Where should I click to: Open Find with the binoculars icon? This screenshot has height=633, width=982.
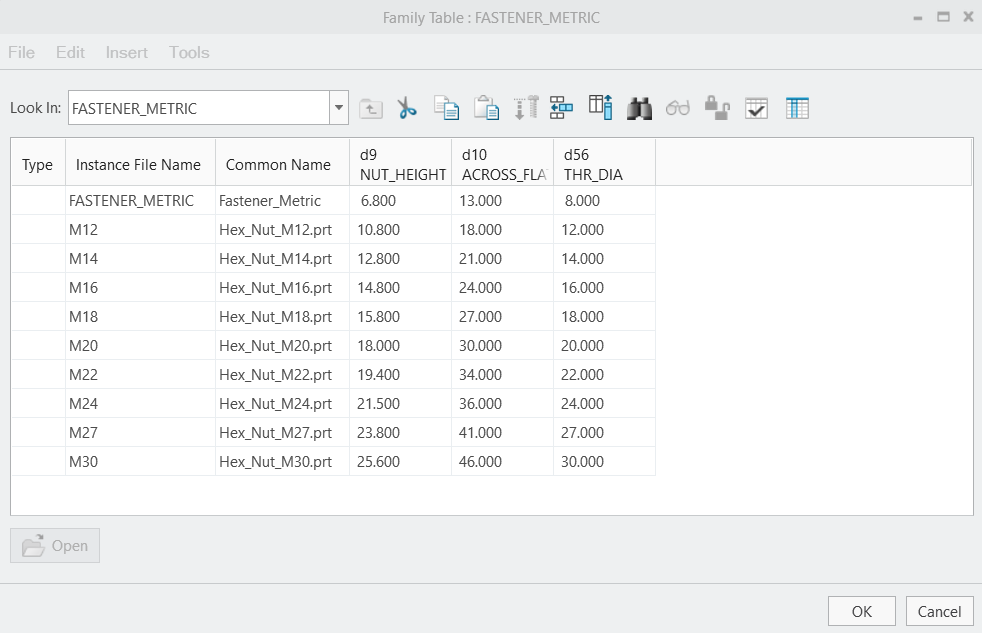coord(639,107)
